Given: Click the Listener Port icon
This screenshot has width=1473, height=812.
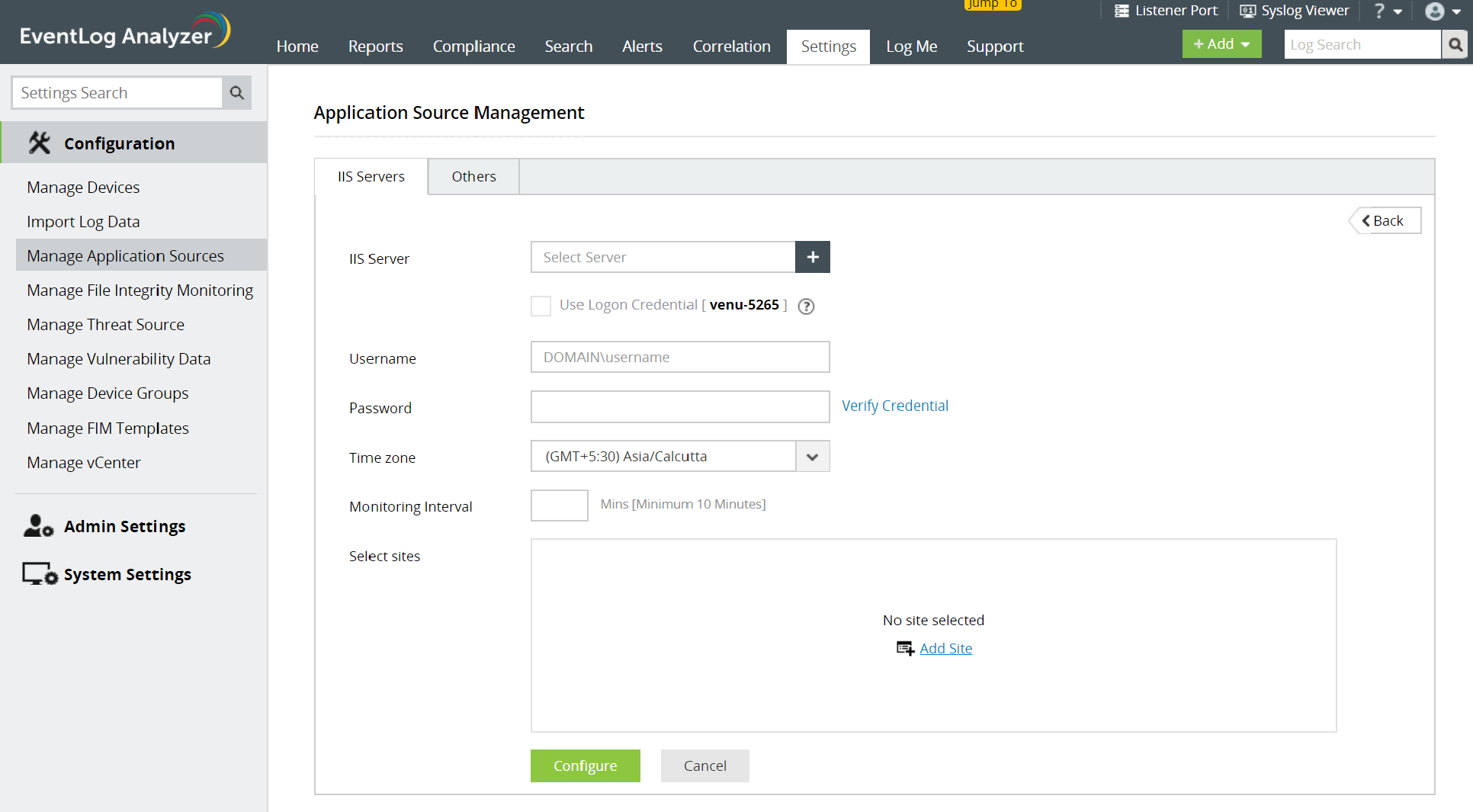Looking at the screenshot, I should coord(1122,11).
